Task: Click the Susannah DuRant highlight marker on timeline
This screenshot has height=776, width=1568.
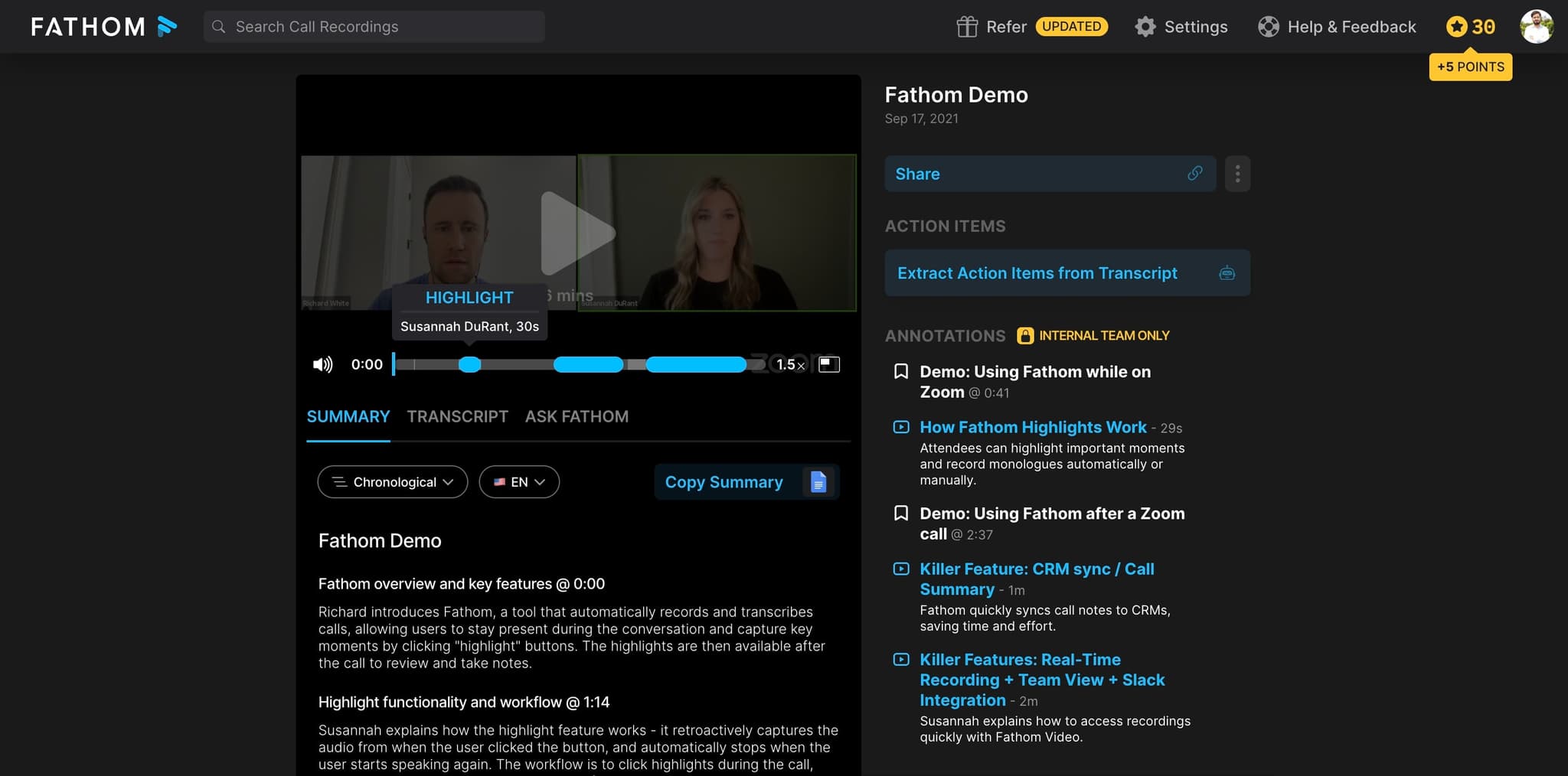Action: tap(469, 364)
